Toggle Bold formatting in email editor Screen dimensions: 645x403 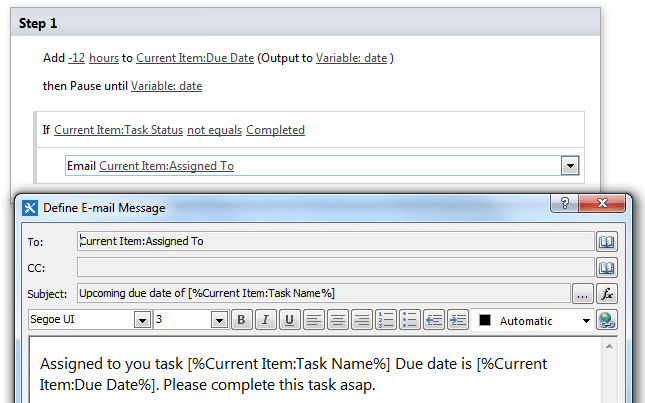[x=241, y=320]
